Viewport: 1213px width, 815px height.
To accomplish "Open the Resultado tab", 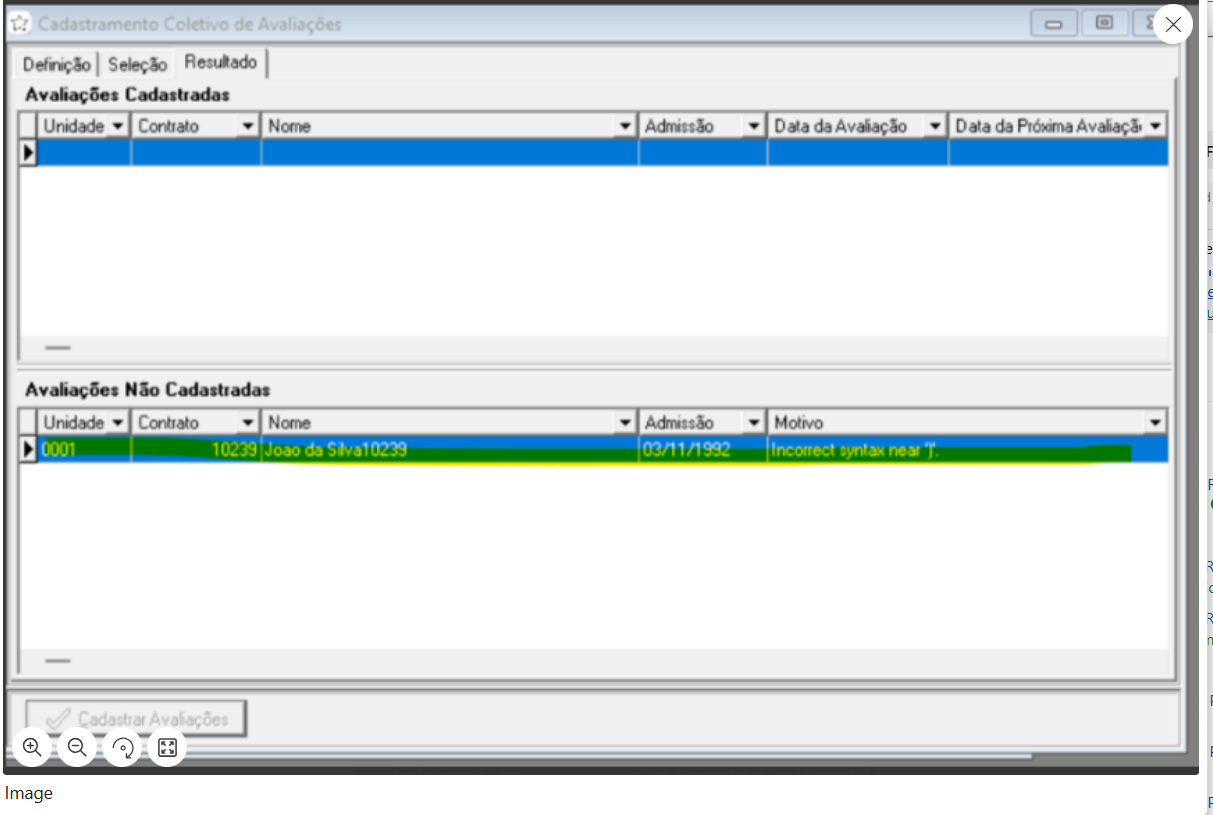I will click(220, 63).
